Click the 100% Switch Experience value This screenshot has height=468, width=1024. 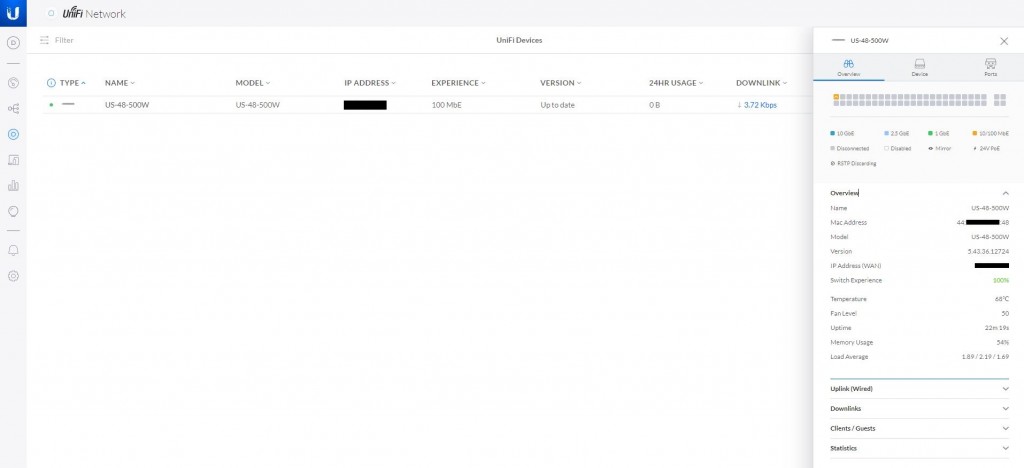(x=1002, y=281)
